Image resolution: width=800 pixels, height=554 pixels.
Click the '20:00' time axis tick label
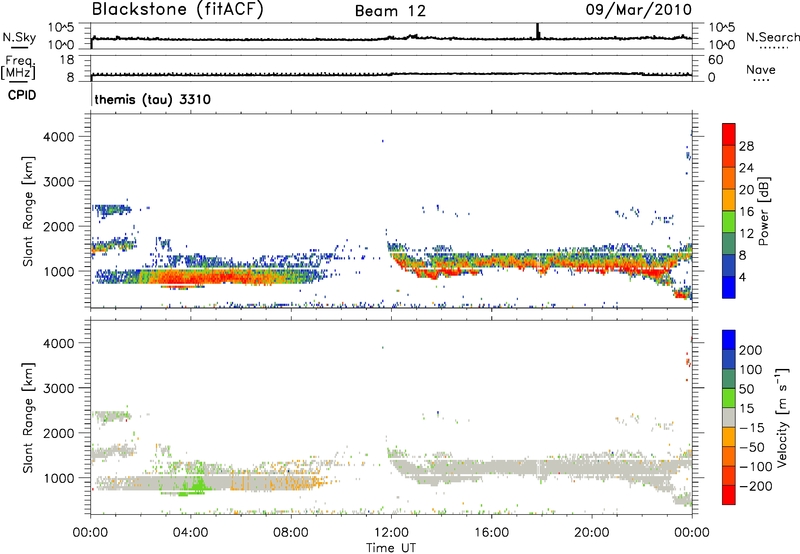591,533
